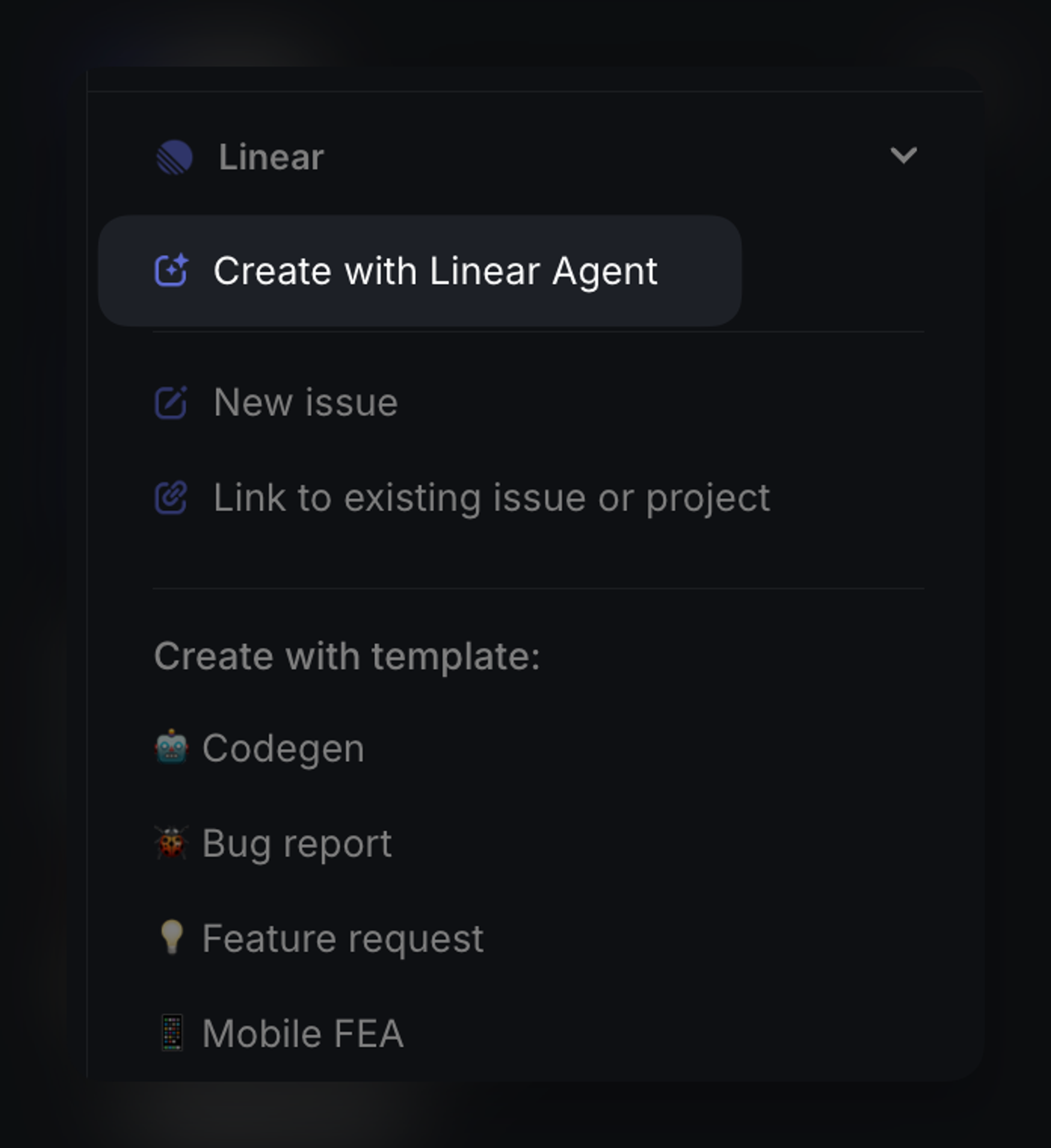Click Link to existing issue or project
This screenshot has height=1148, width=1051.
(x=491, y=497)
